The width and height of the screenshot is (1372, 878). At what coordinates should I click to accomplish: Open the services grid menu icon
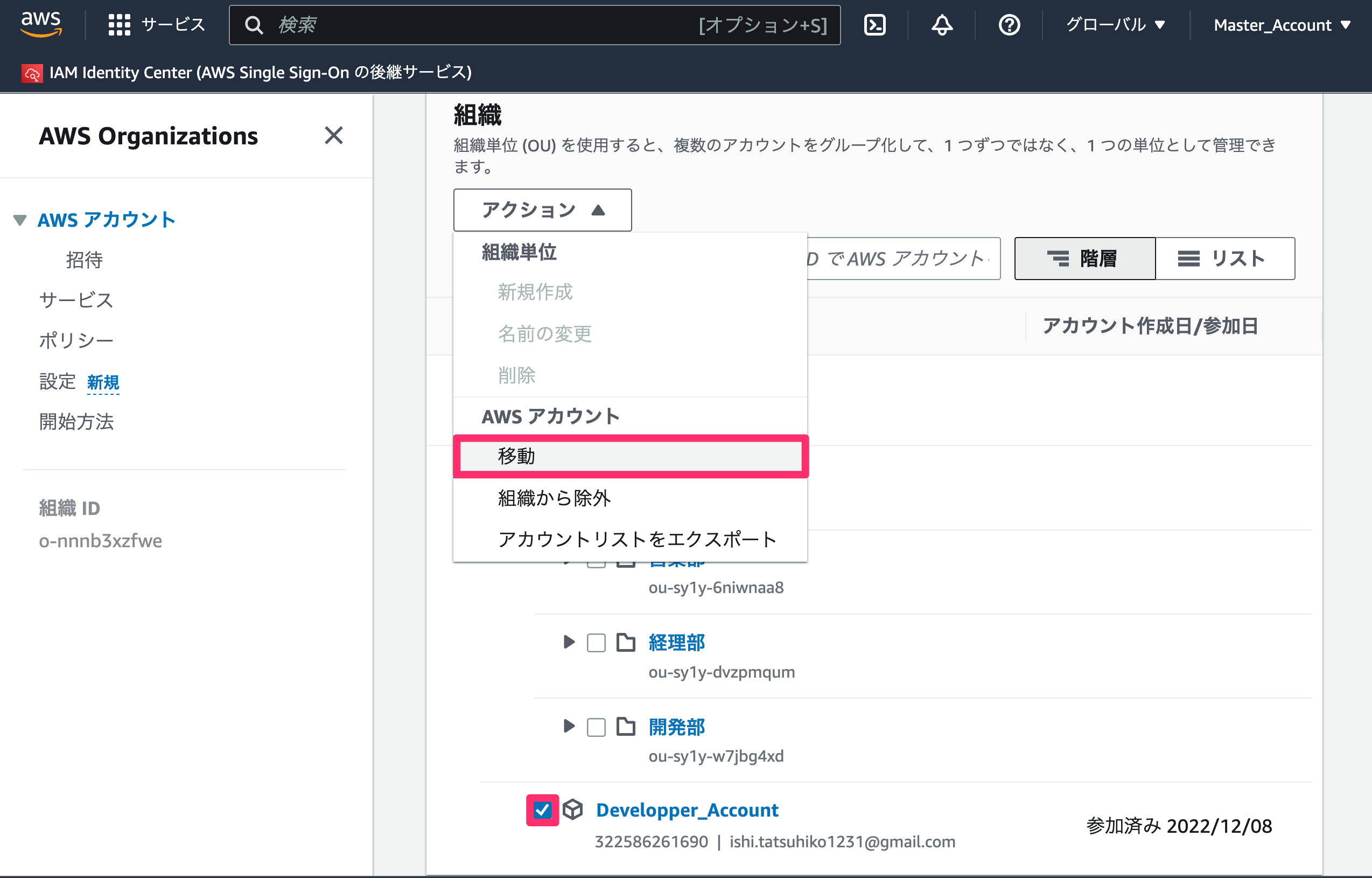pos(119,25)
